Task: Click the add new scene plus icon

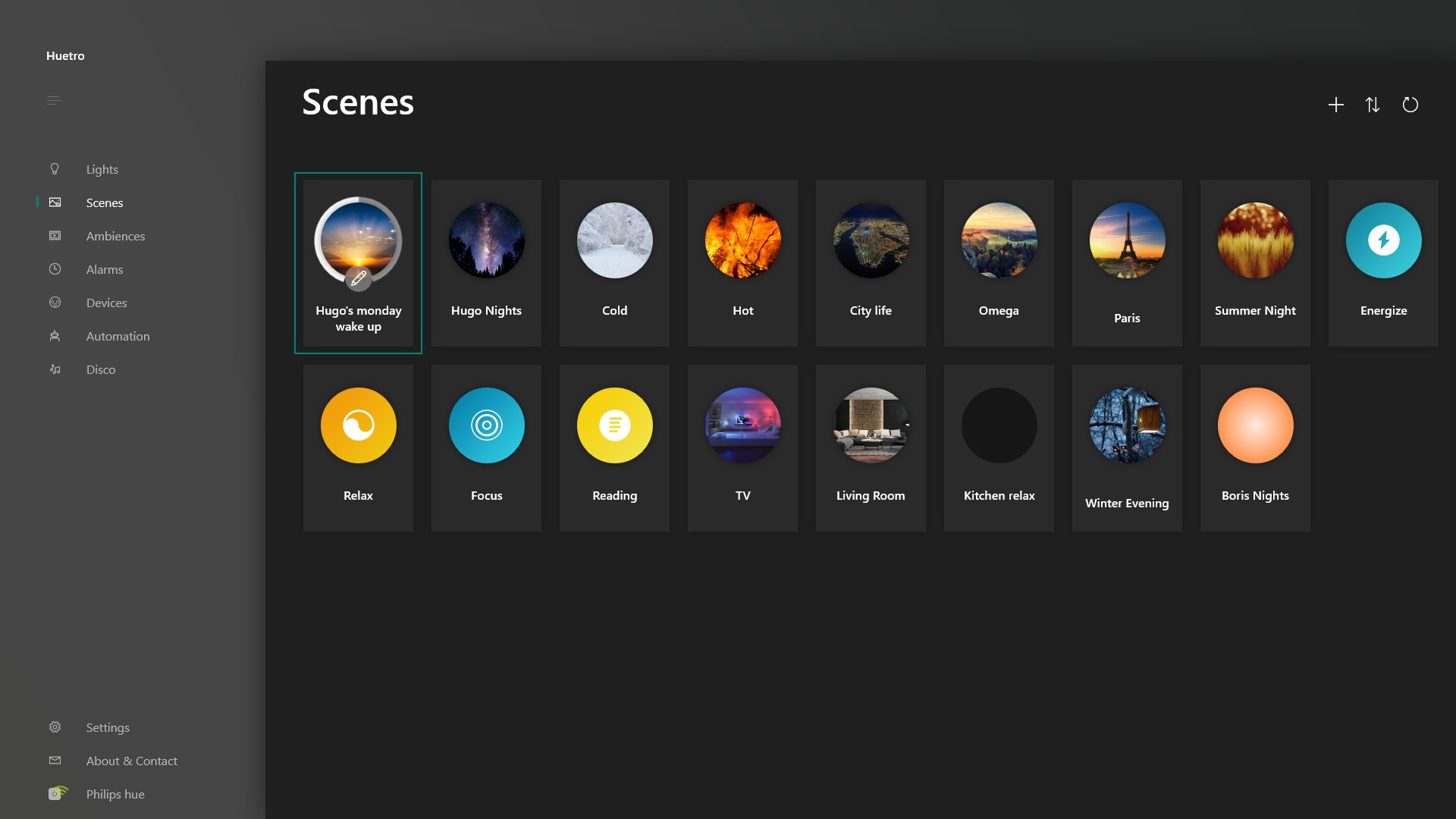Action: [1336, 105]
